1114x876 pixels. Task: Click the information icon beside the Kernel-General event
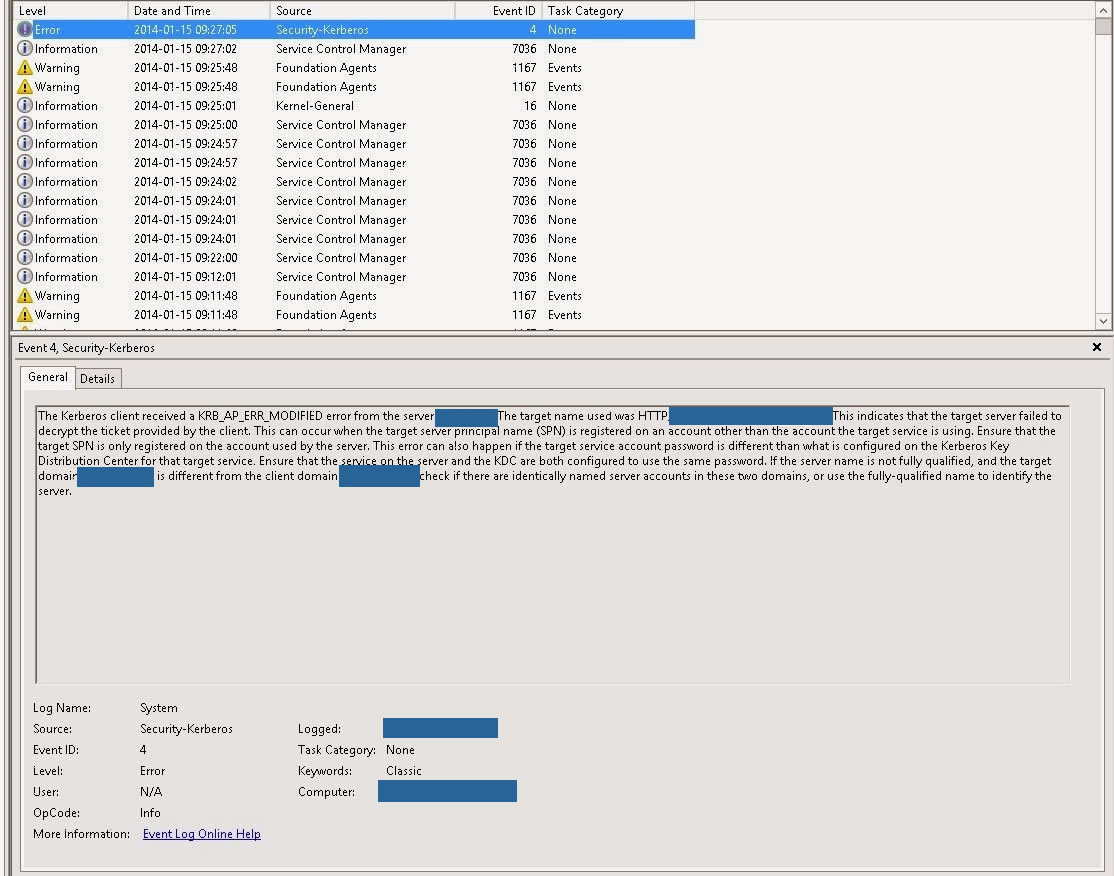tap(25, 106)
